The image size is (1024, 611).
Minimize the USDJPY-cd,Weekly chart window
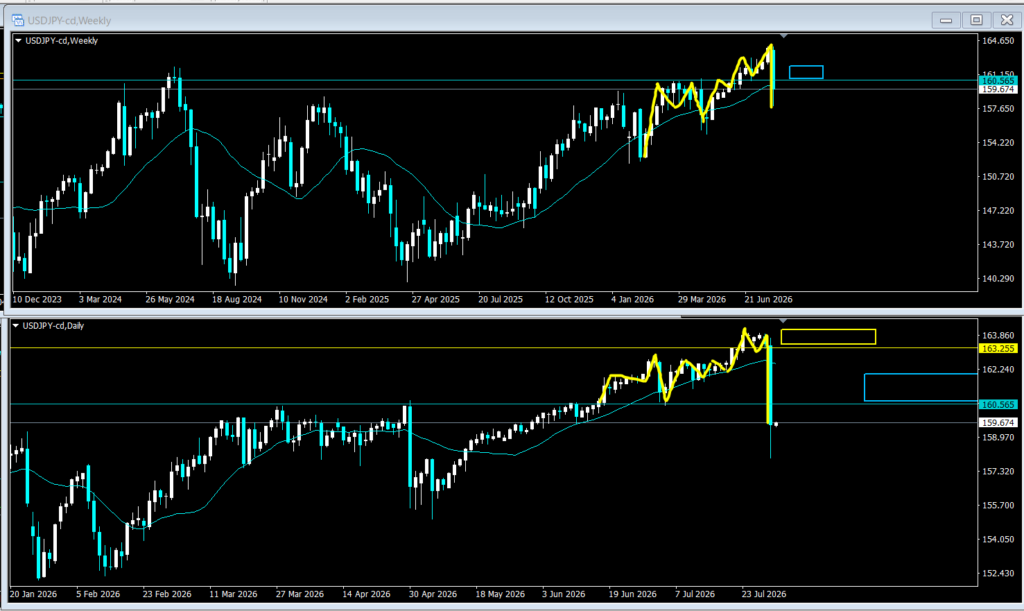(x=946, y=20)
